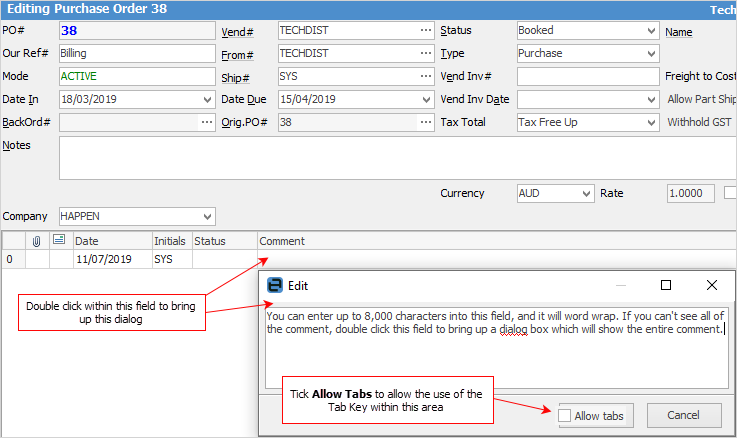This screenshot has height=438, width=737.
Task: Tick the Allow tabs checkbox
Action: tap(565, 416)
